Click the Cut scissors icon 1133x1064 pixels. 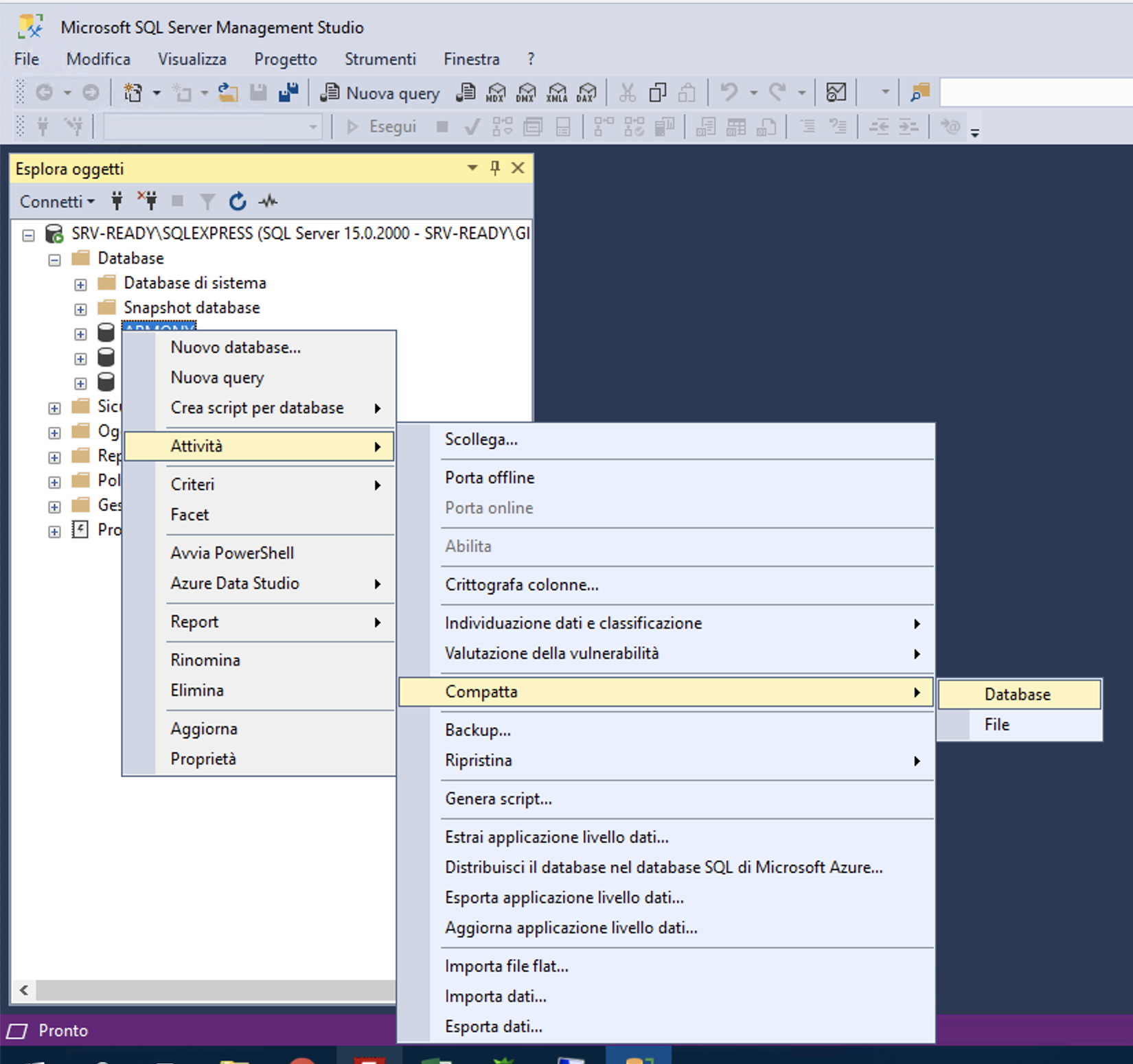628,93
